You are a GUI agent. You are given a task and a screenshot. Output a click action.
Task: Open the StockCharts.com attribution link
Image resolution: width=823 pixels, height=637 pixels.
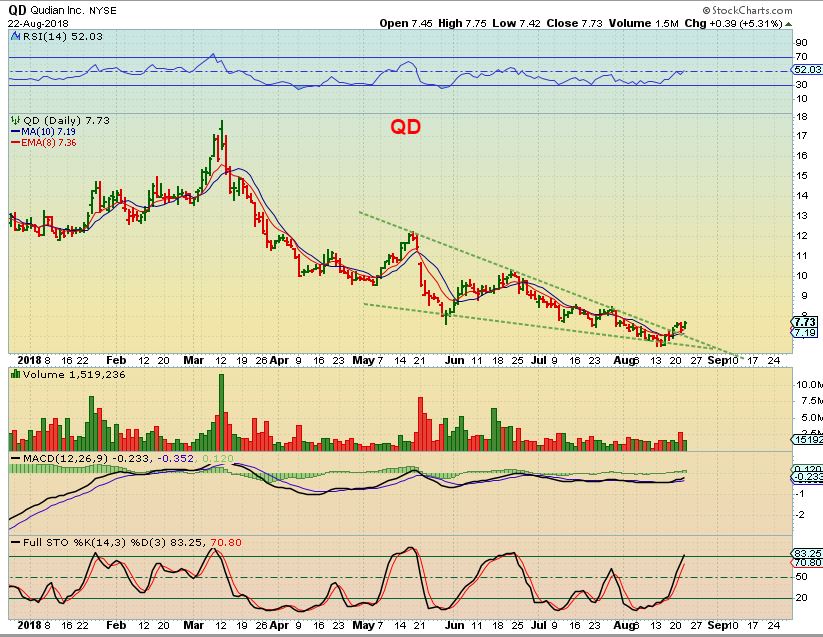[747, 10]
